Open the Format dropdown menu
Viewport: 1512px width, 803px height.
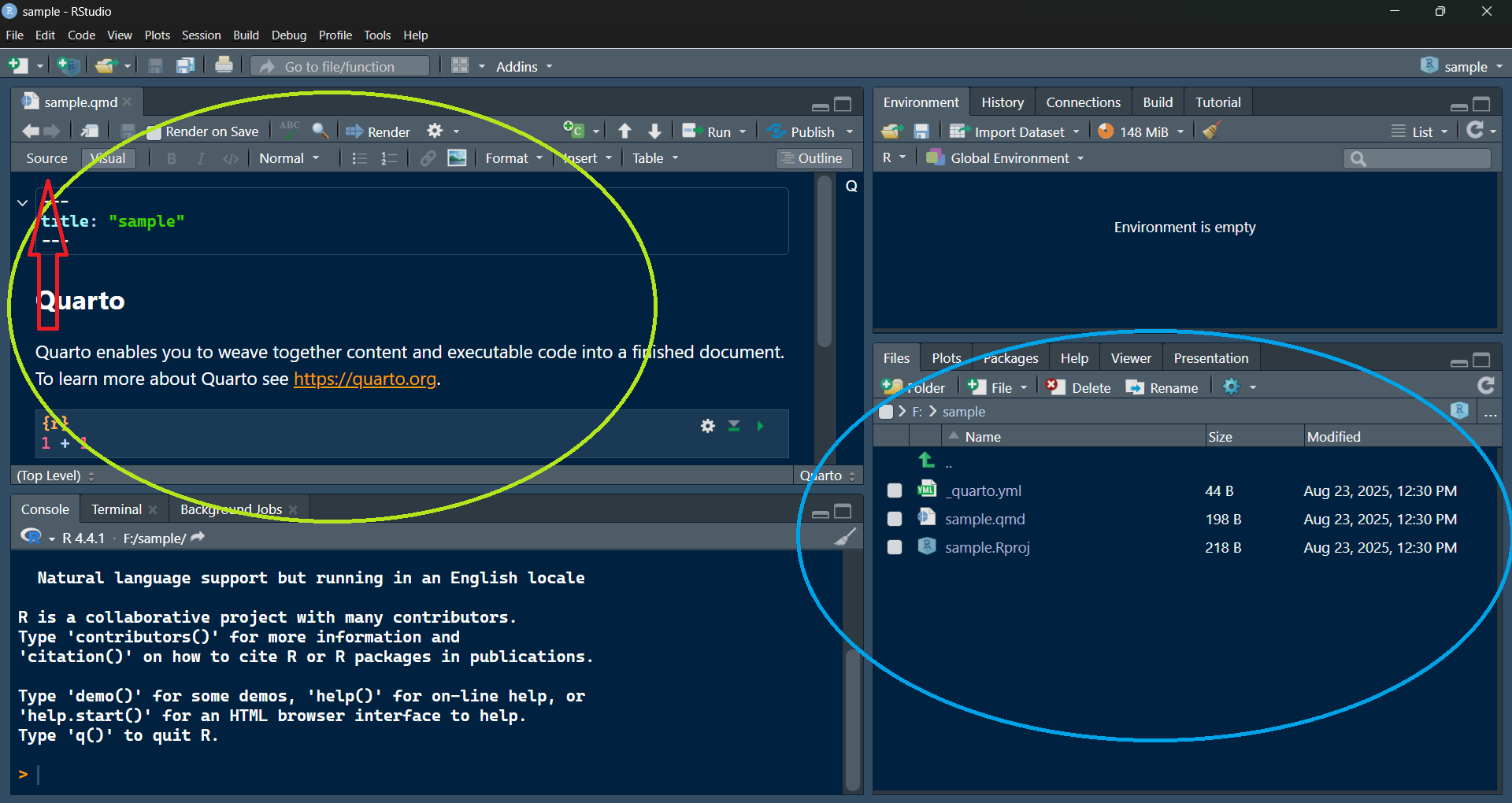click(514, 158)
